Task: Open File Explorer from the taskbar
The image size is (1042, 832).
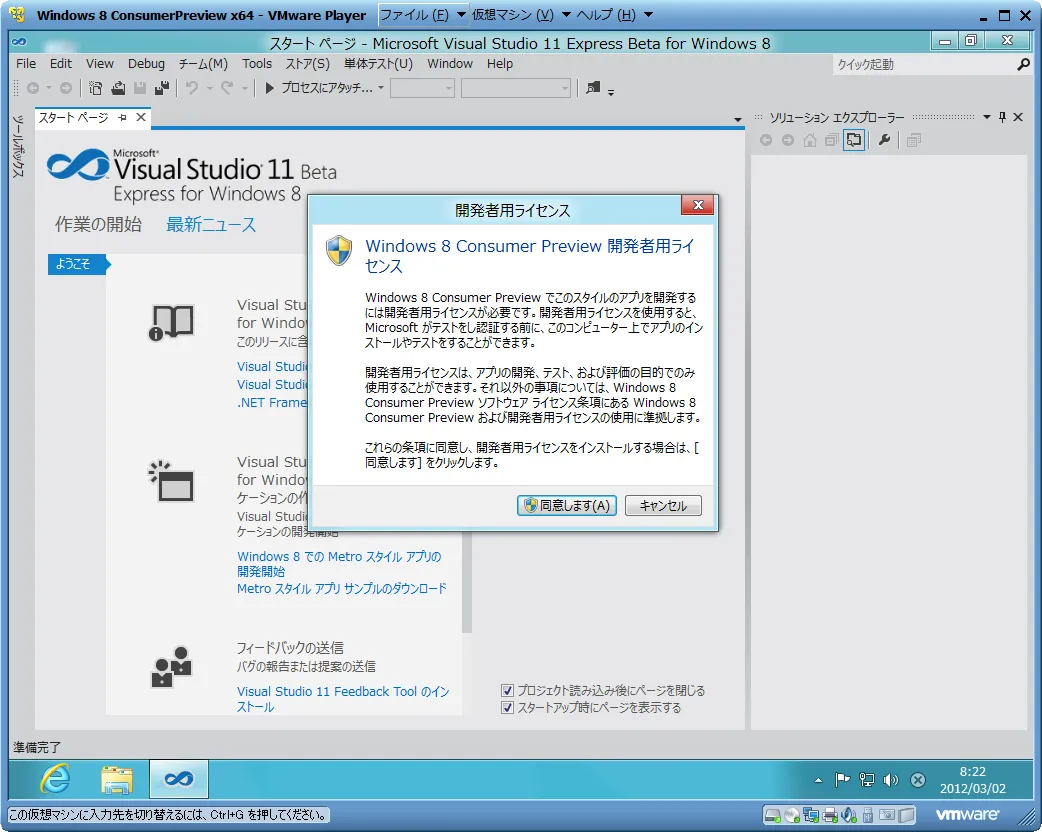Action: pyautogui.click(x=117, y=779)
